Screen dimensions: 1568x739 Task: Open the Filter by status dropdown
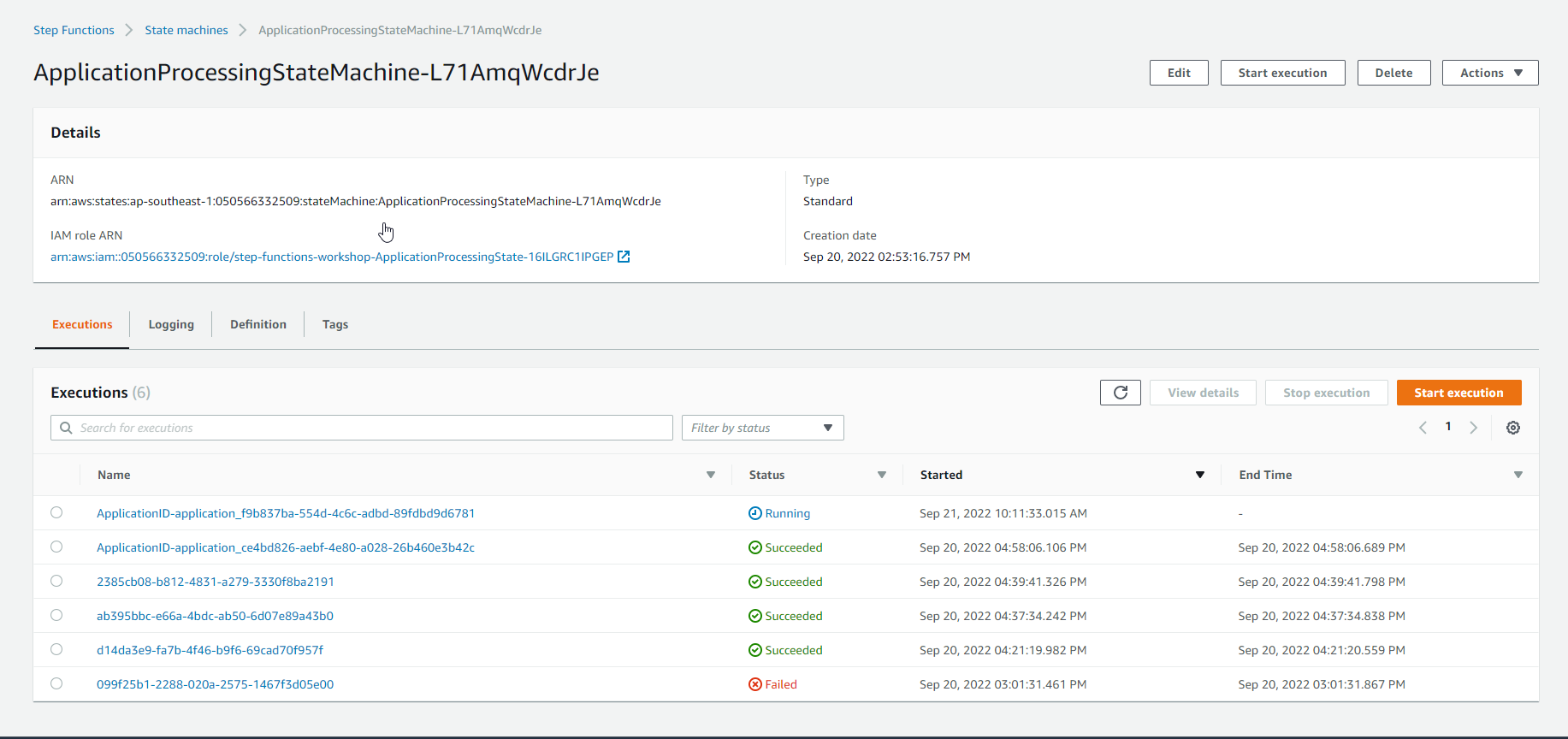tap(762, 428)
